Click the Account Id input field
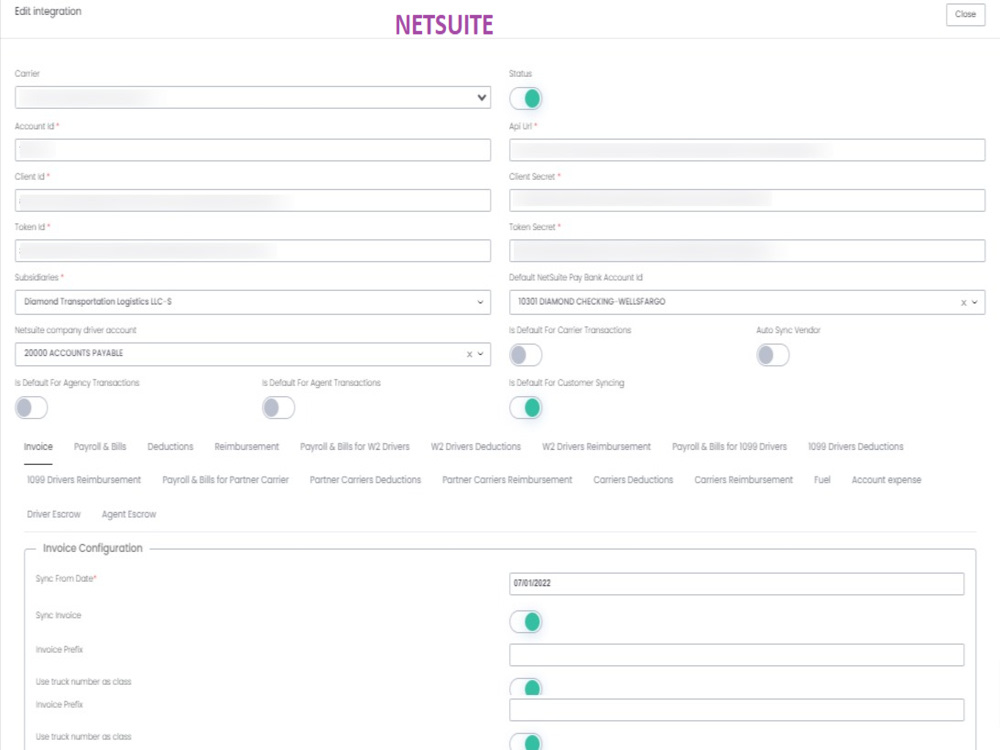The image size is (1000, 750). coord(253,150)
